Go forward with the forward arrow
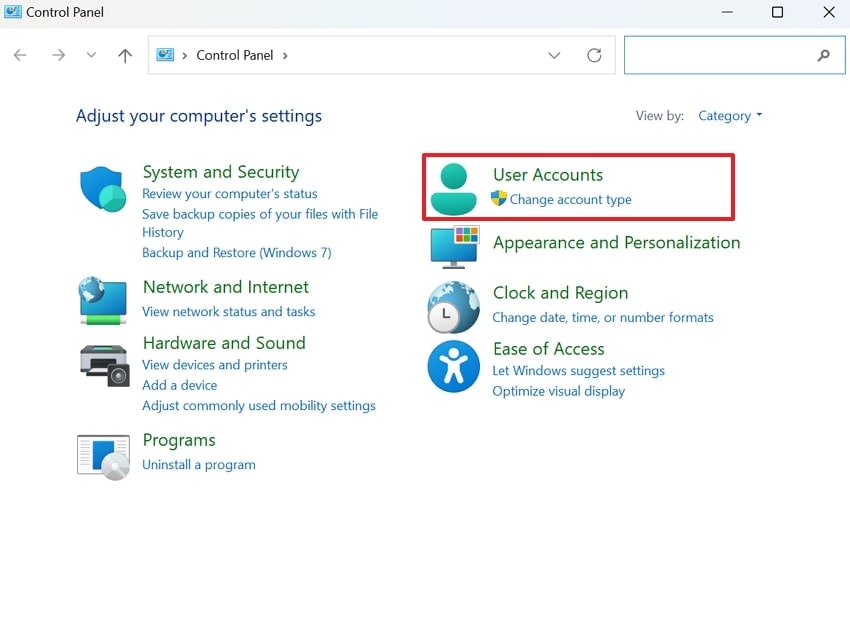Viewport: 850px width, 625px height. (x=58, y=55)
